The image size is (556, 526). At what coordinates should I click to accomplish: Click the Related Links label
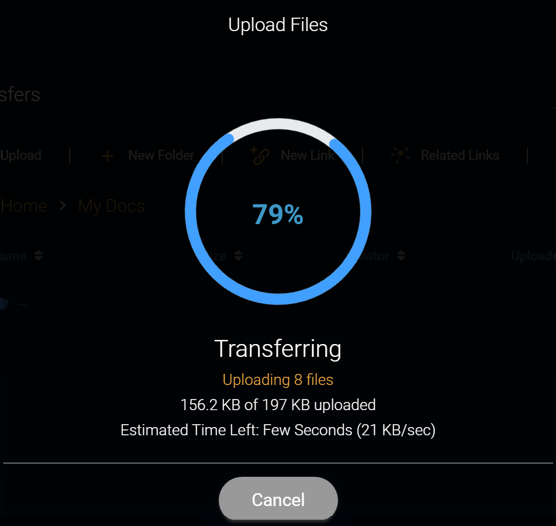tap(460, 155)
